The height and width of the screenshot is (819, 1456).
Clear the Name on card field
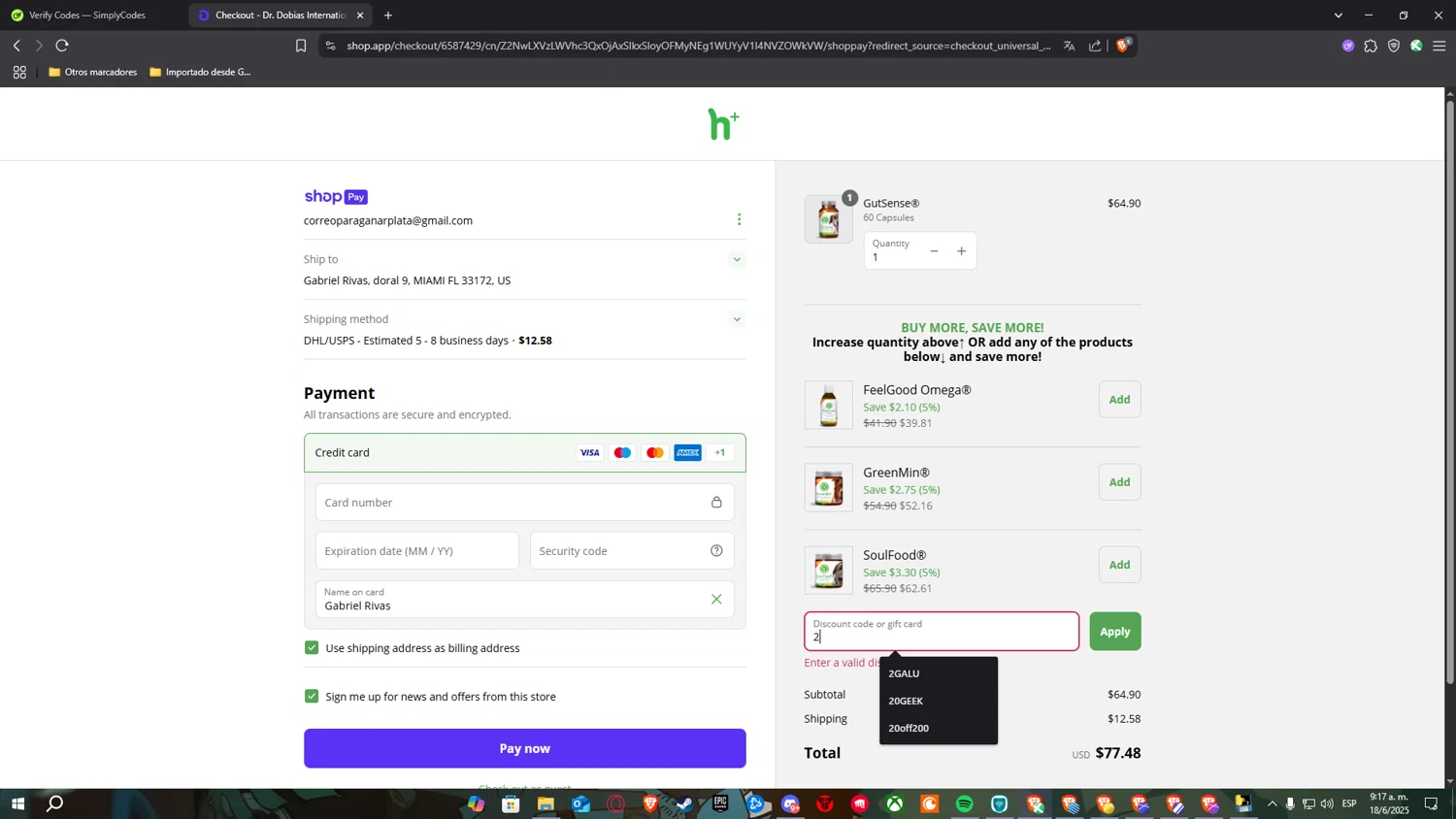pyautogui.click(x=716, y=600)
